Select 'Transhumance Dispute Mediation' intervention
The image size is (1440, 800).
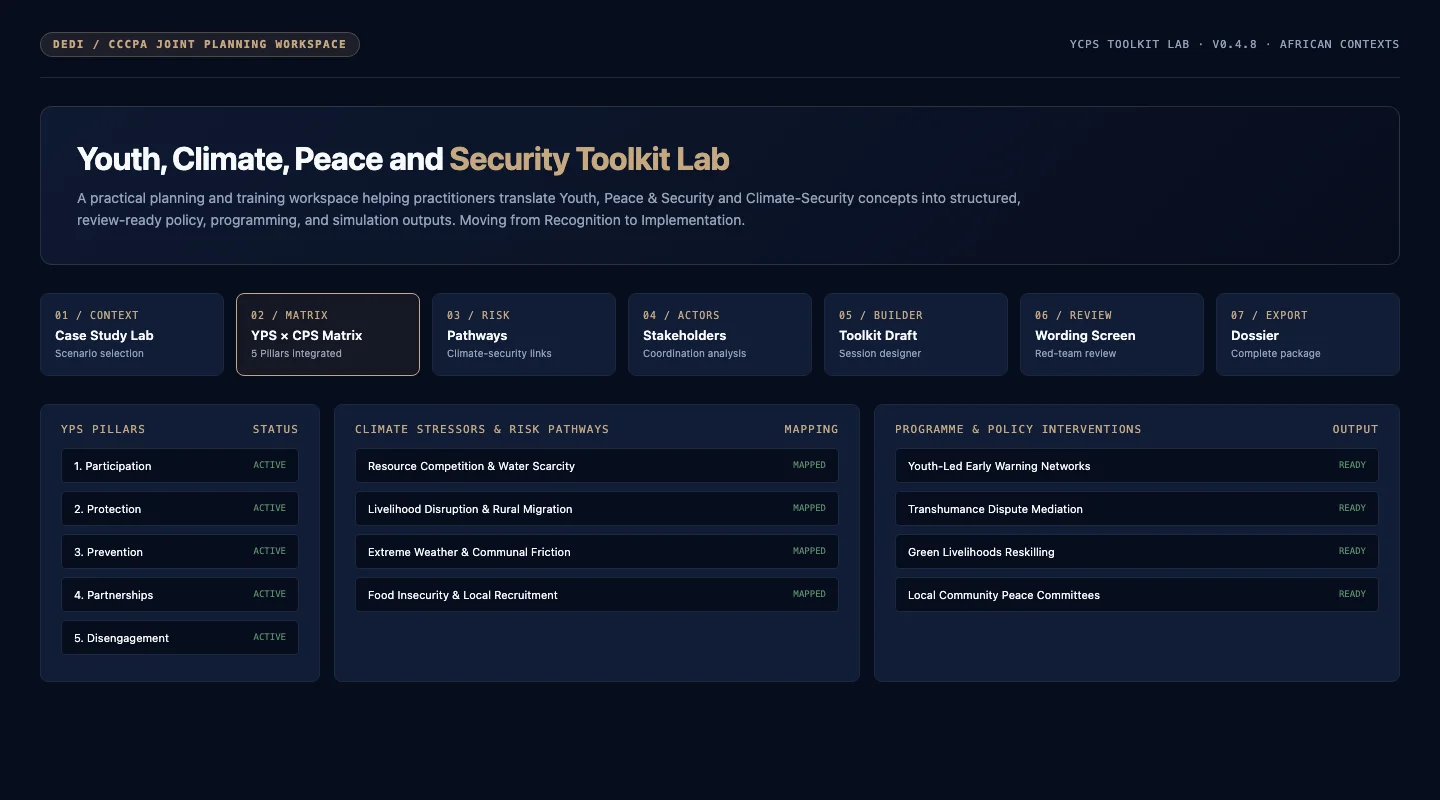point(1137,509)
